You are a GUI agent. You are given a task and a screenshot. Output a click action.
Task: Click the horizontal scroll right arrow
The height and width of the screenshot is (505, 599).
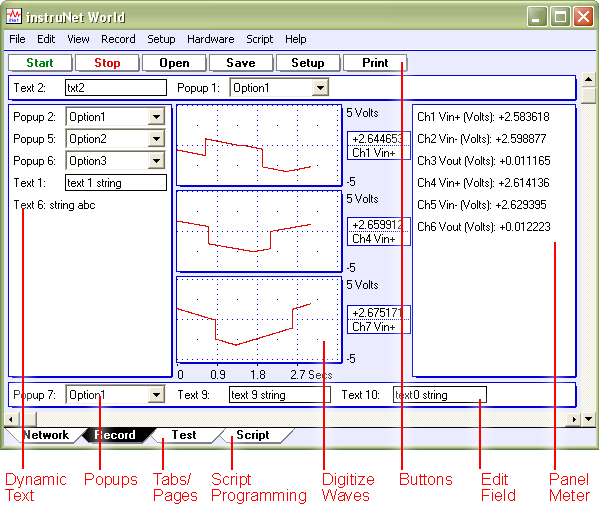574,419
